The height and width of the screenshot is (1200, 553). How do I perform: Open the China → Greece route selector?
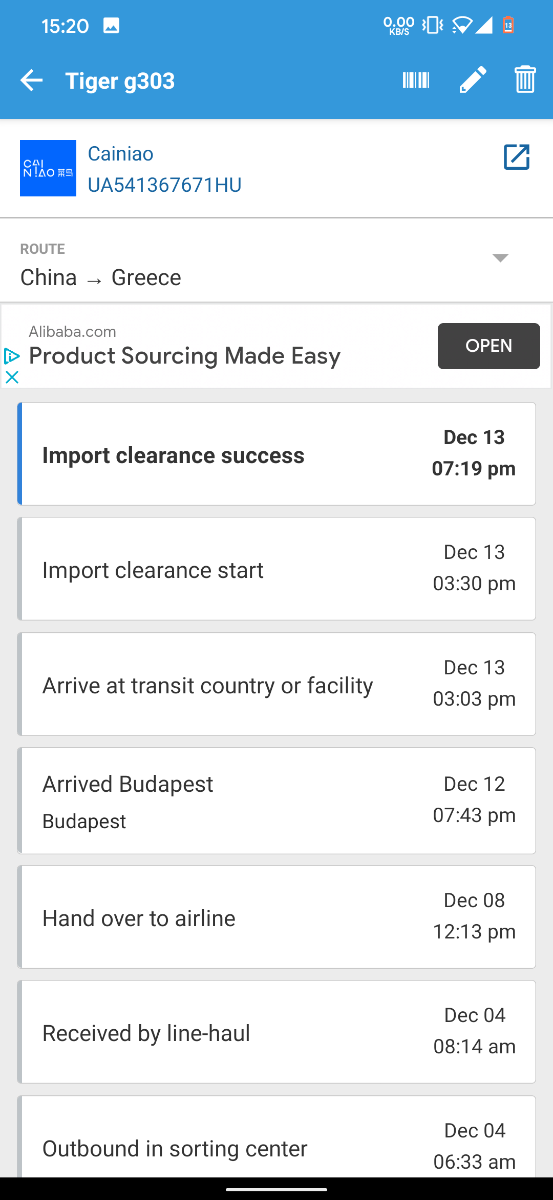click(276, 264)
